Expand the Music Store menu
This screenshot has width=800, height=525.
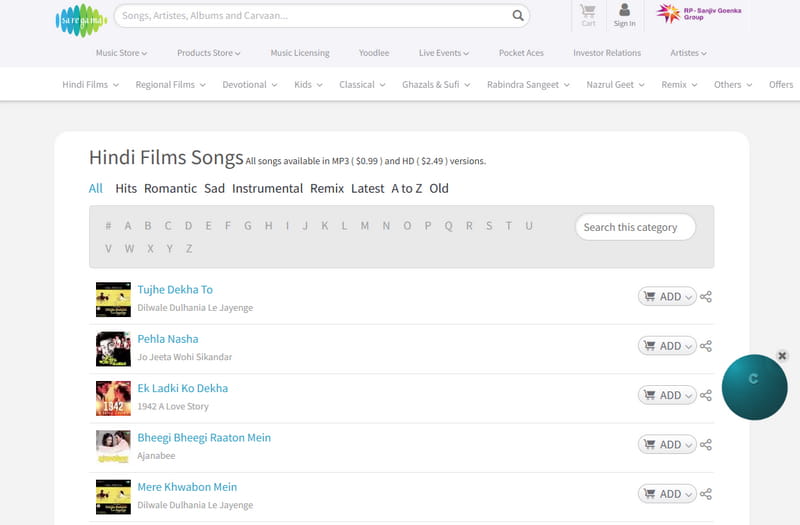[121, 53]
